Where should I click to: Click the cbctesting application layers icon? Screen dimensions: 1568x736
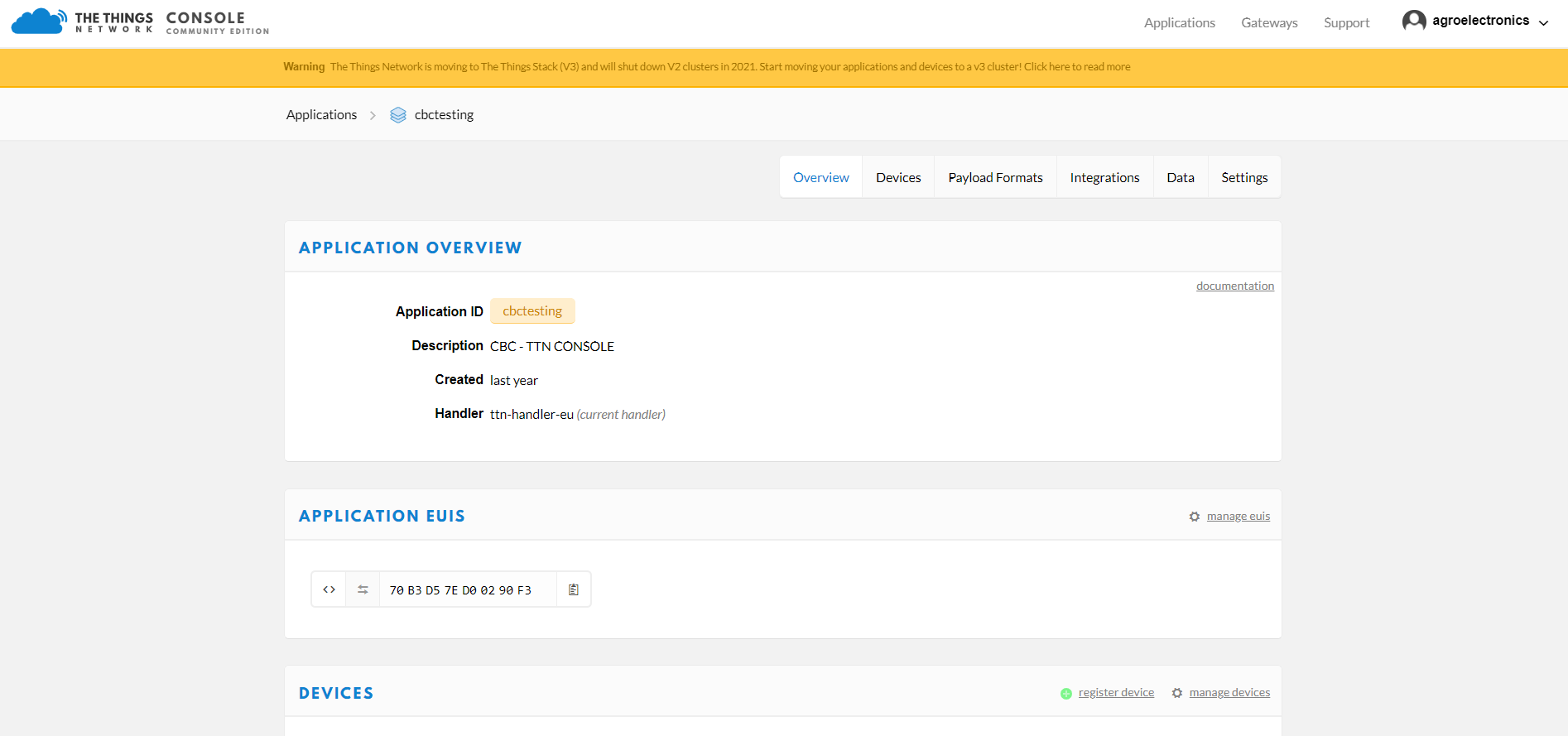tap(398, 115)
